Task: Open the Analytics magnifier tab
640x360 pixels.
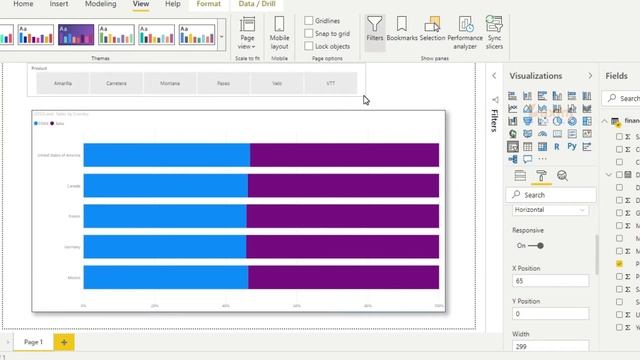Action: click(562, 176)
